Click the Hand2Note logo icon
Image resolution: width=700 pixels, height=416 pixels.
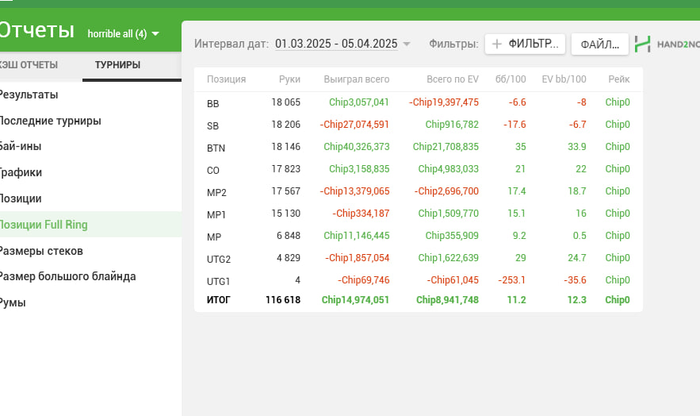click(643, 44)
